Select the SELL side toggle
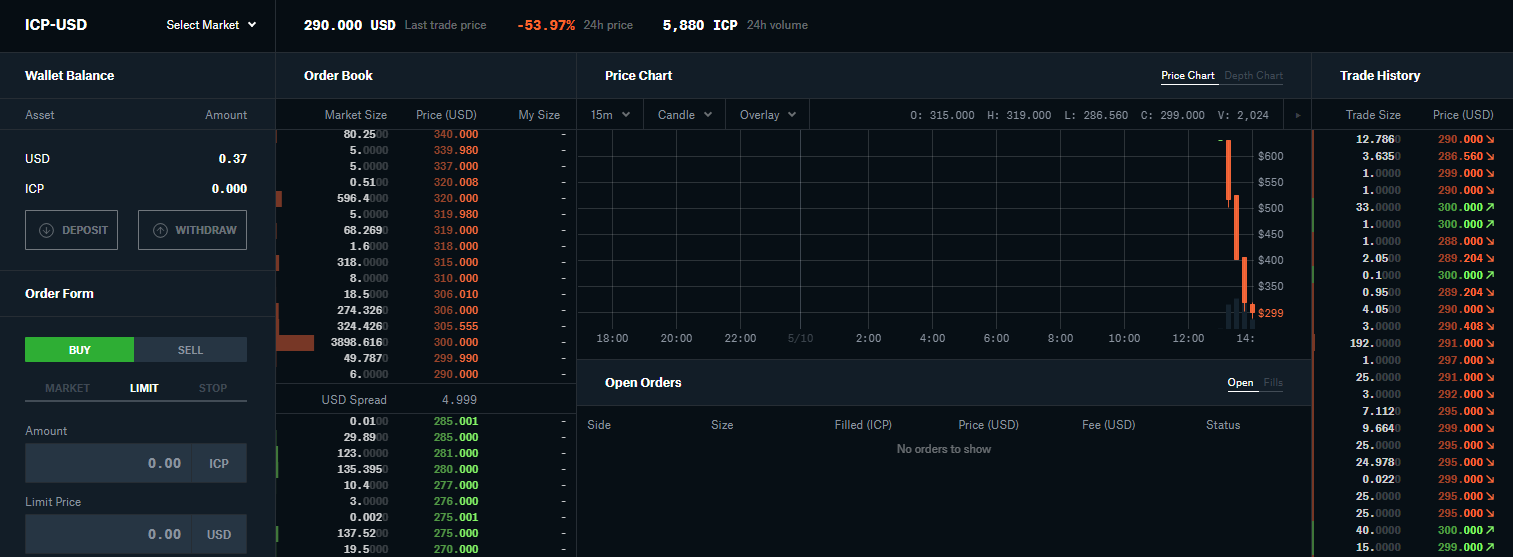The width and height of the screenshot is (1513, 557). pyautogui.click(x=190, y=349)
